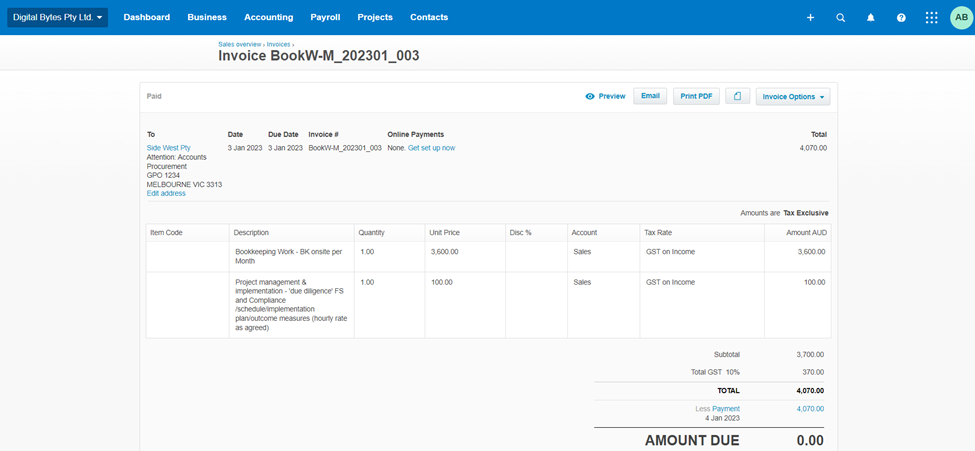
Task: Open the Payroll menu
Action: 325,17
